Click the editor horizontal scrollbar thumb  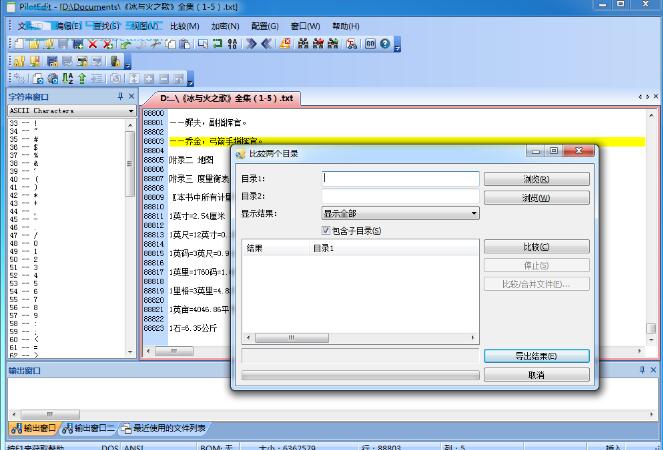coord(174,351)
